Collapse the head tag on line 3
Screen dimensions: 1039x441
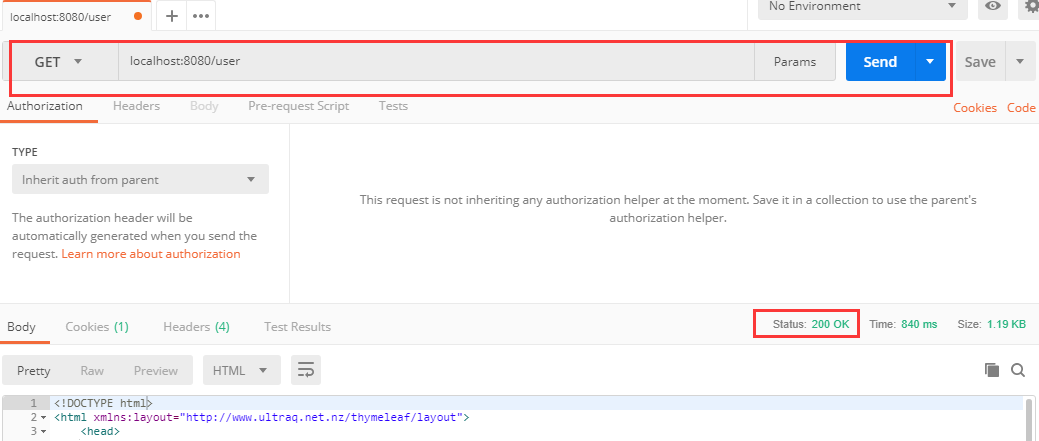click(44, 432)
